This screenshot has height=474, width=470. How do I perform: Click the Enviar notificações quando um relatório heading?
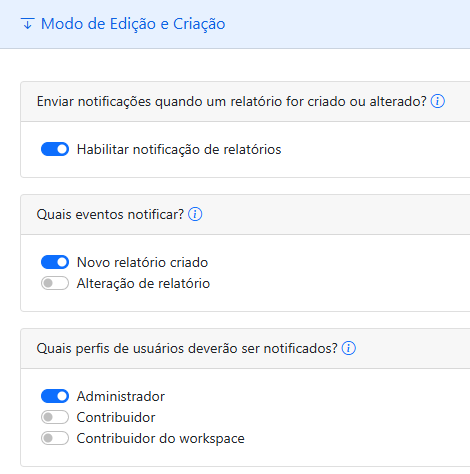coord(232,101)
